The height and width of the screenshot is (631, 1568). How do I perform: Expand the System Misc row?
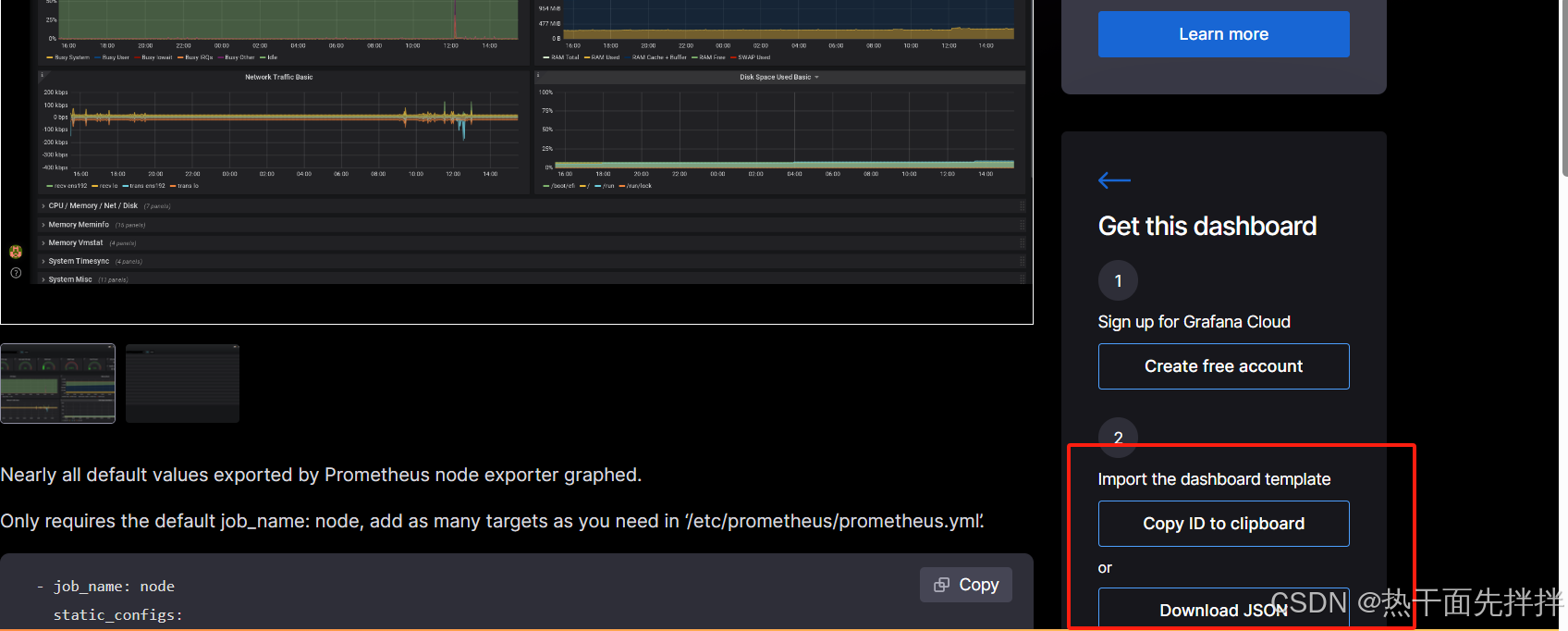pos(43,279)
